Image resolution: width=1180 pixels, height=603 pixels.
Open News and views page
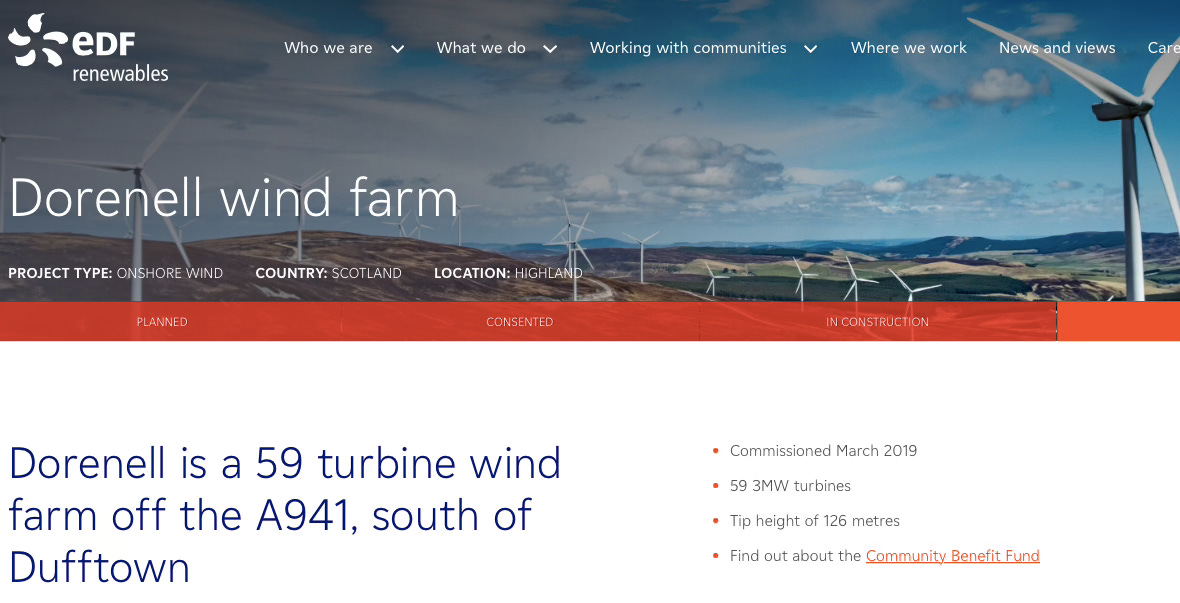pos(1057,48)
